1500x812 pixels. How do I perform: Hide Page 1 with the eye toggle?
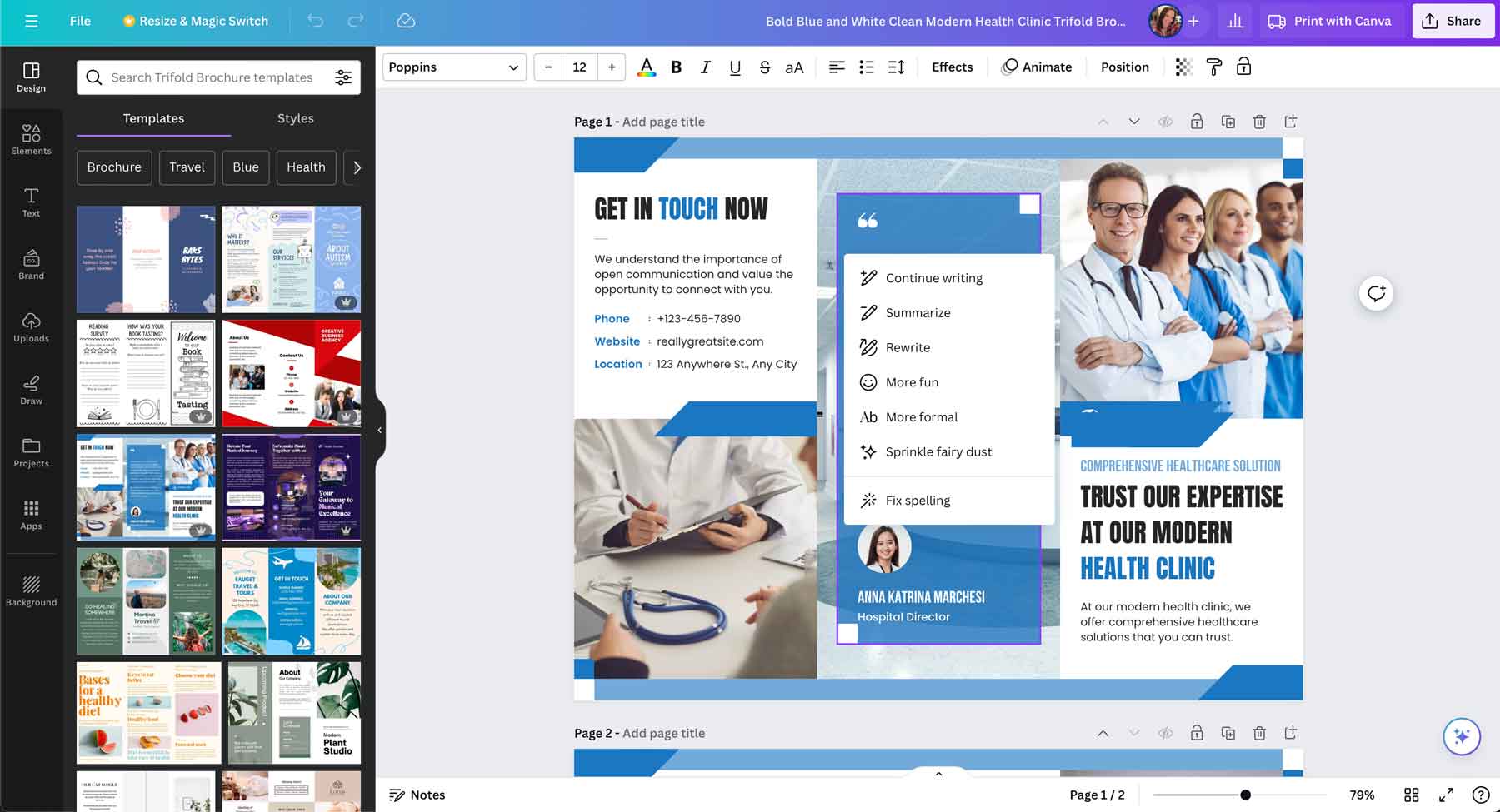click(1164, 121)
